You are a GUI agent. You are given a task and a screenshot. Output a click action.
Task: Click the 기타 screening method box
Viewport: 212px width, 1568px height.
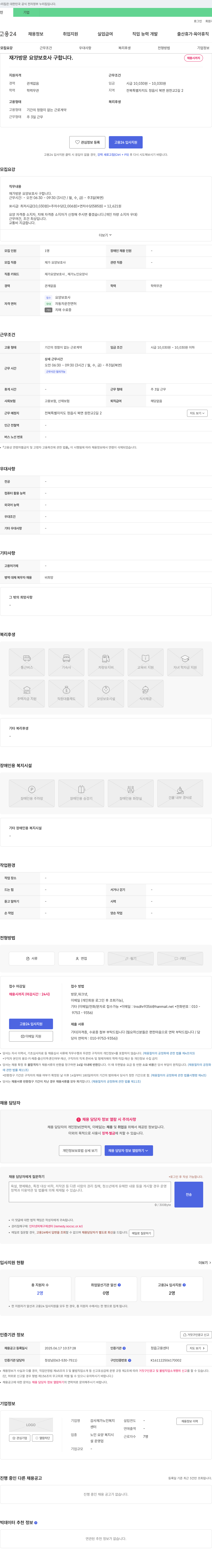(180, 959)
